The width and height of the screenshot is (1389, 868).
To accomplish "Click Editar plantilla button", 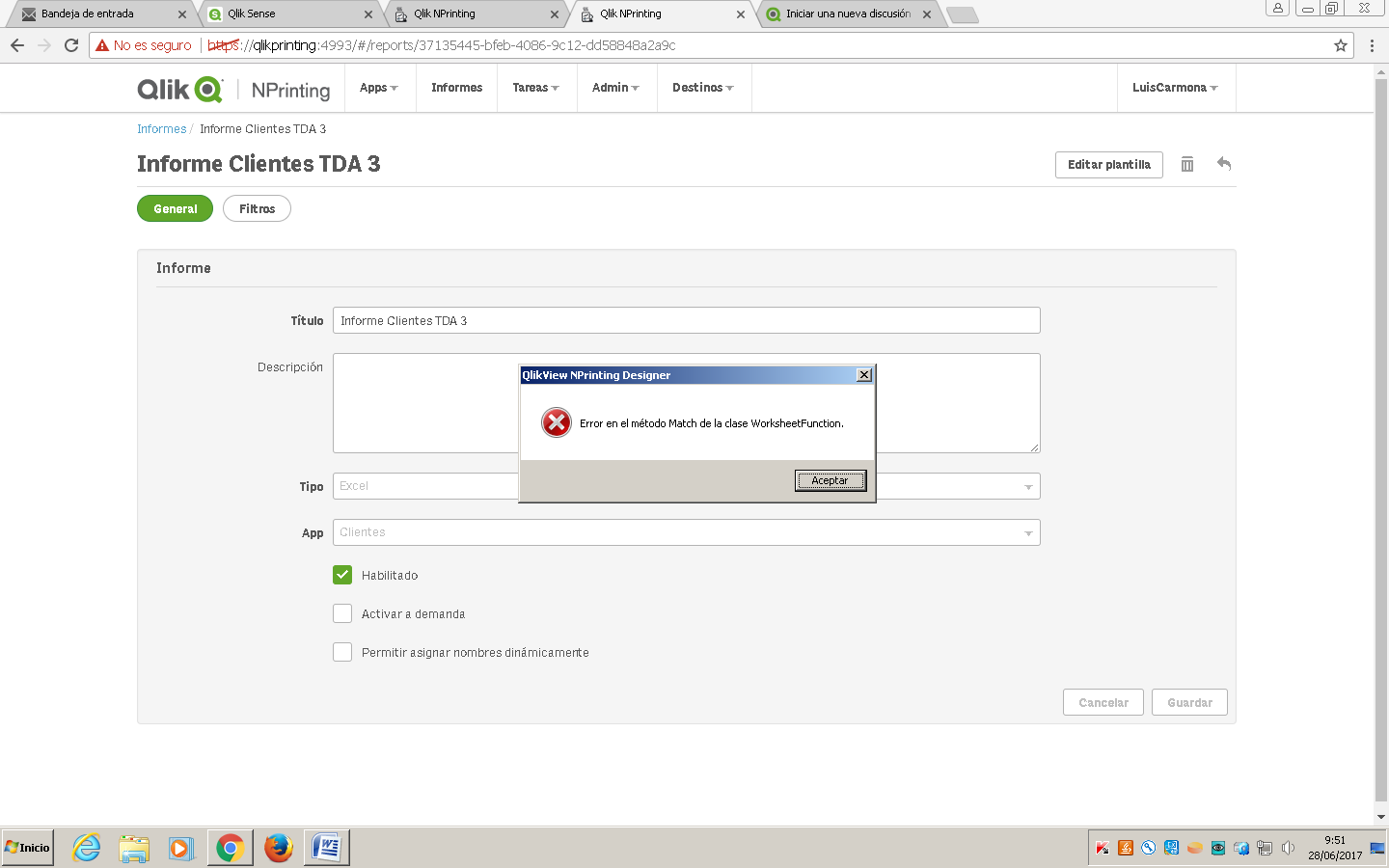I will click(x=1109, y=165).
